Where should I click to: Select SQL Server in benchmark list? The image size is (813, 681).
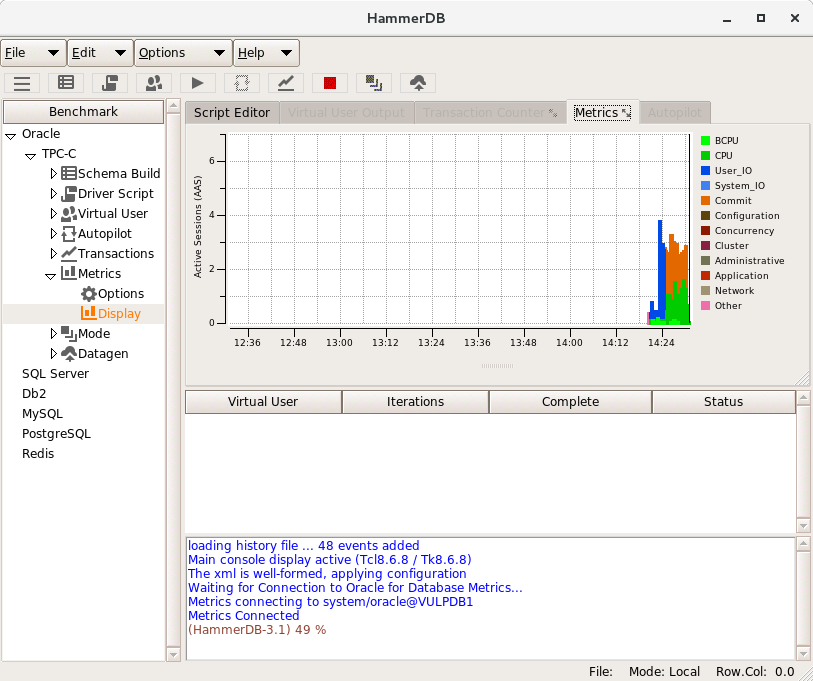(55, 373)
